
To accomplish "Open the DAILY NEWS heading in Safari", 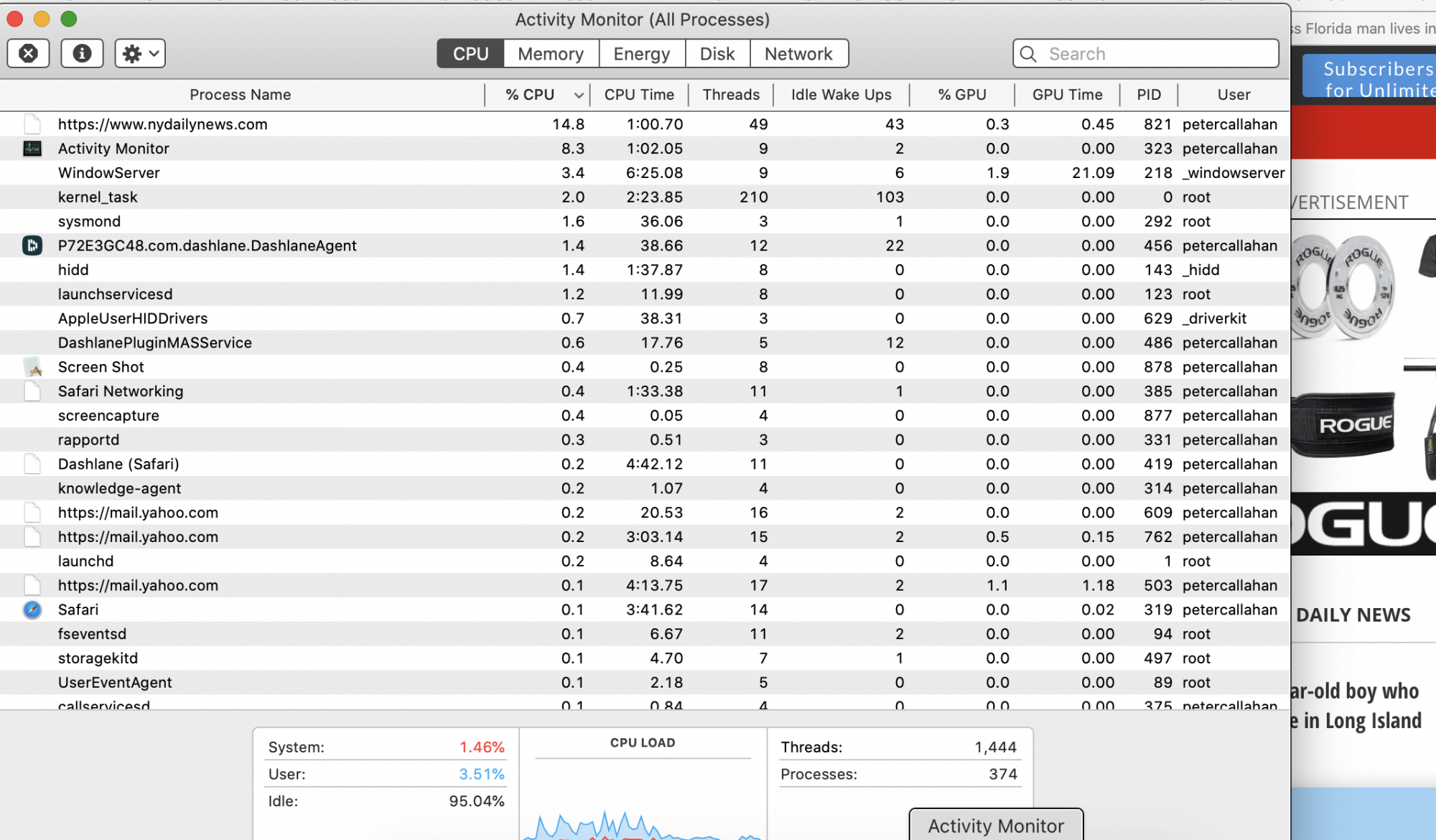I will [1353, 615].
